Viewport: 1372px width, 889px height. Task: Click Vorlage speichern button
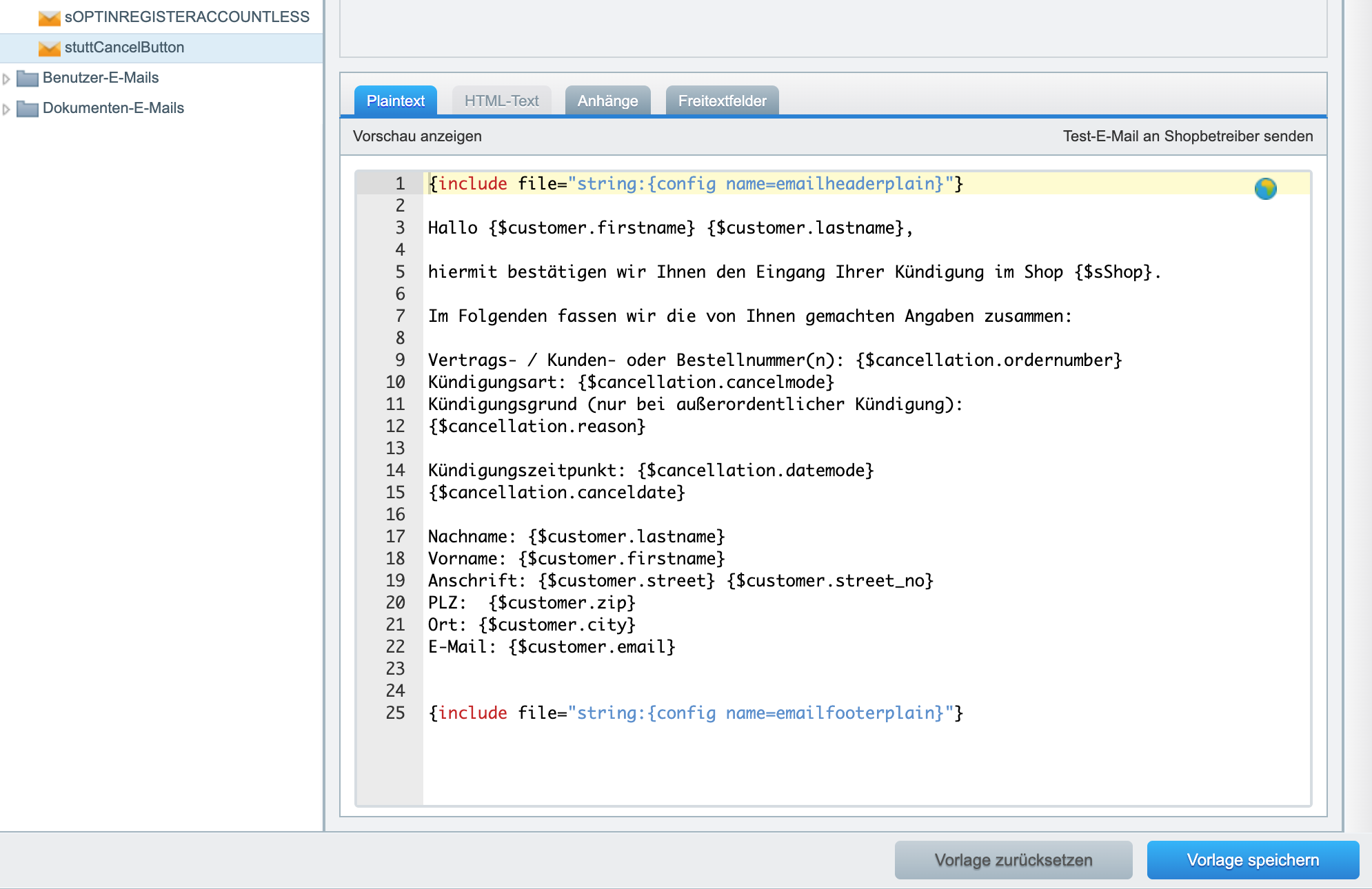[1253, 859]
